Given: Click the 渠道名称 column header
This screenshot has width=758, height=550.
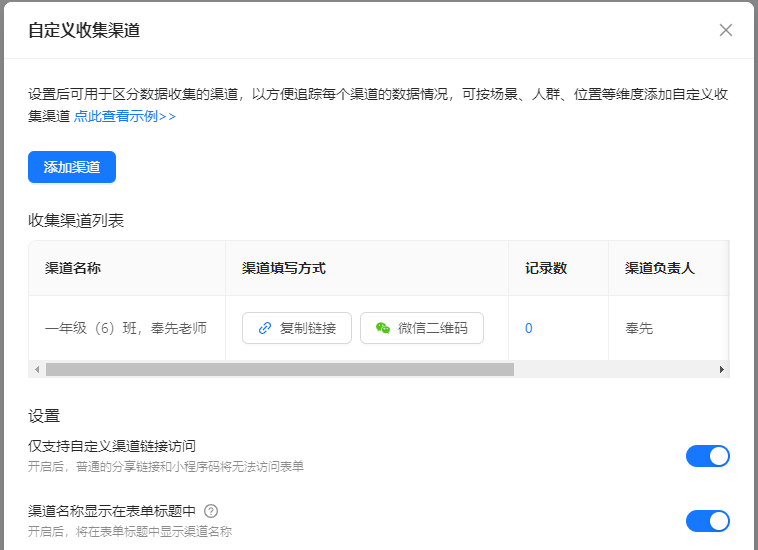Looking at the screenshot, I should click(127, 268).
